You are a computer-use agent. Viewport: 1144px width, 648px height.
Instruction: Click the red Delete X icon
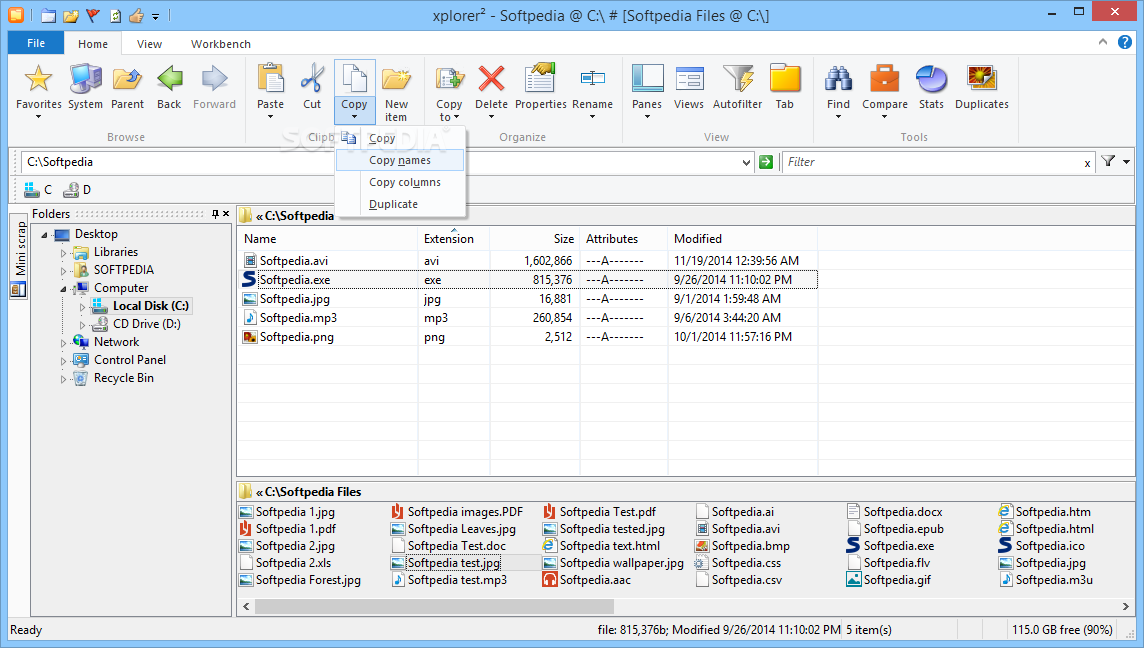(491, 79)
